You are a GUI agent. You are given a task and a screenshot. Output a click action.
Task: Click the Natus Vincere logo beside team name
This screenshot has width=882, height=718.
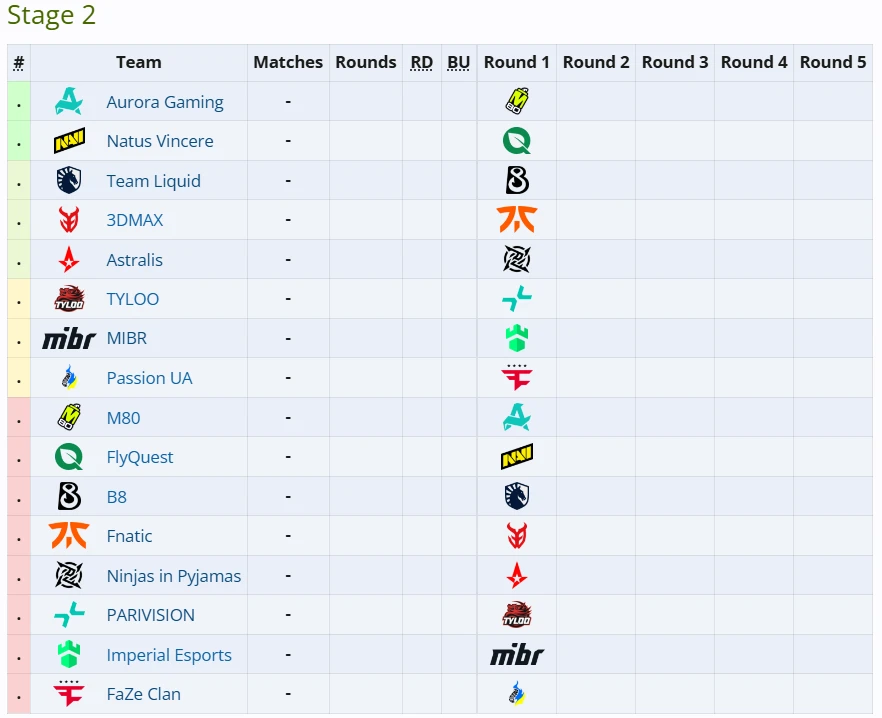(x=69, y=141)
